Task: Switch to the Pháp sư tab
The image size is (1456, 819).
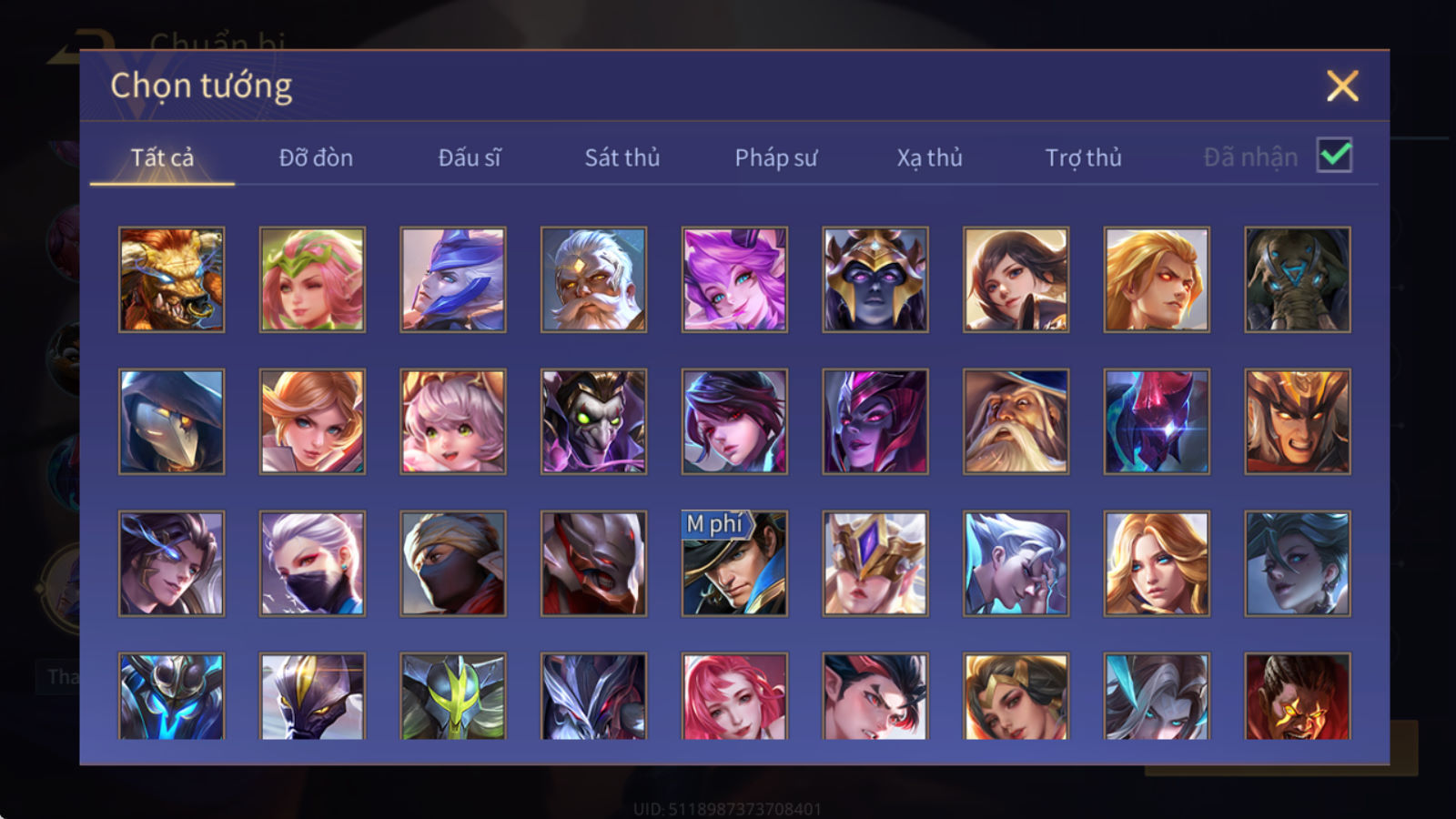Action: click(x=776, y=157)
